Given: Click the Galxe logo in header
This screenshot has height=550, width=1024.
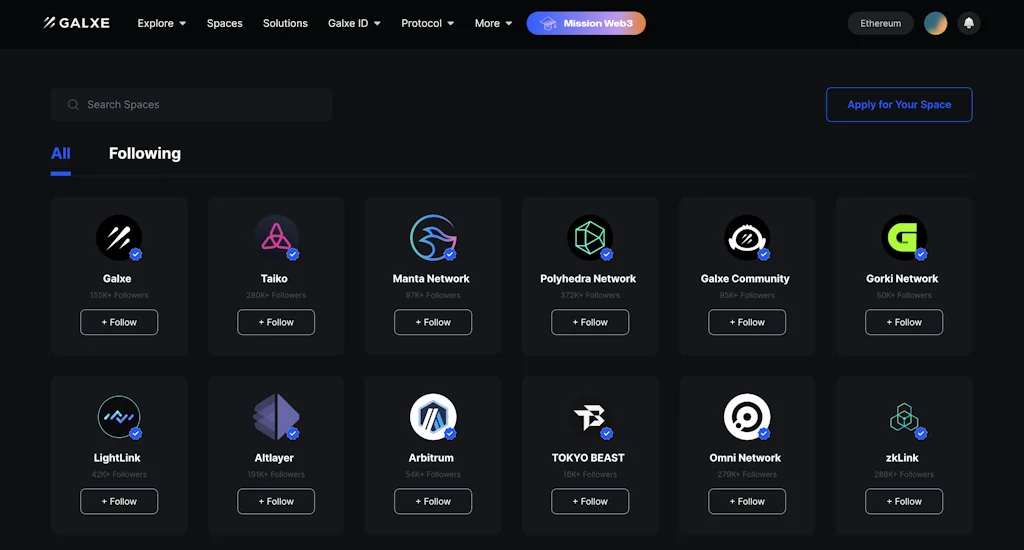Looking at the screenshot, I should pyautogui.click(x=76, y=23).
